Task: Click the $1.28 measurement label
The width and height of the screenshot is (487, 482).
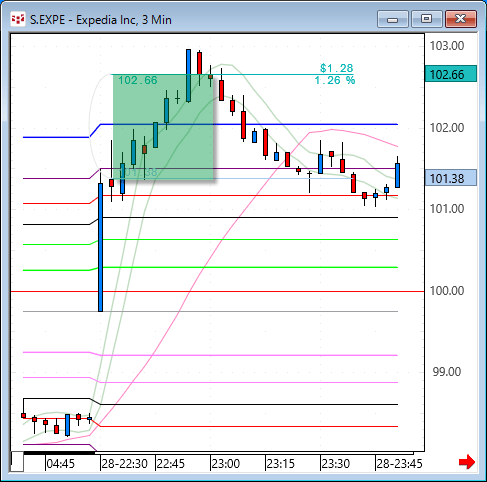Action: pos(336,68)
